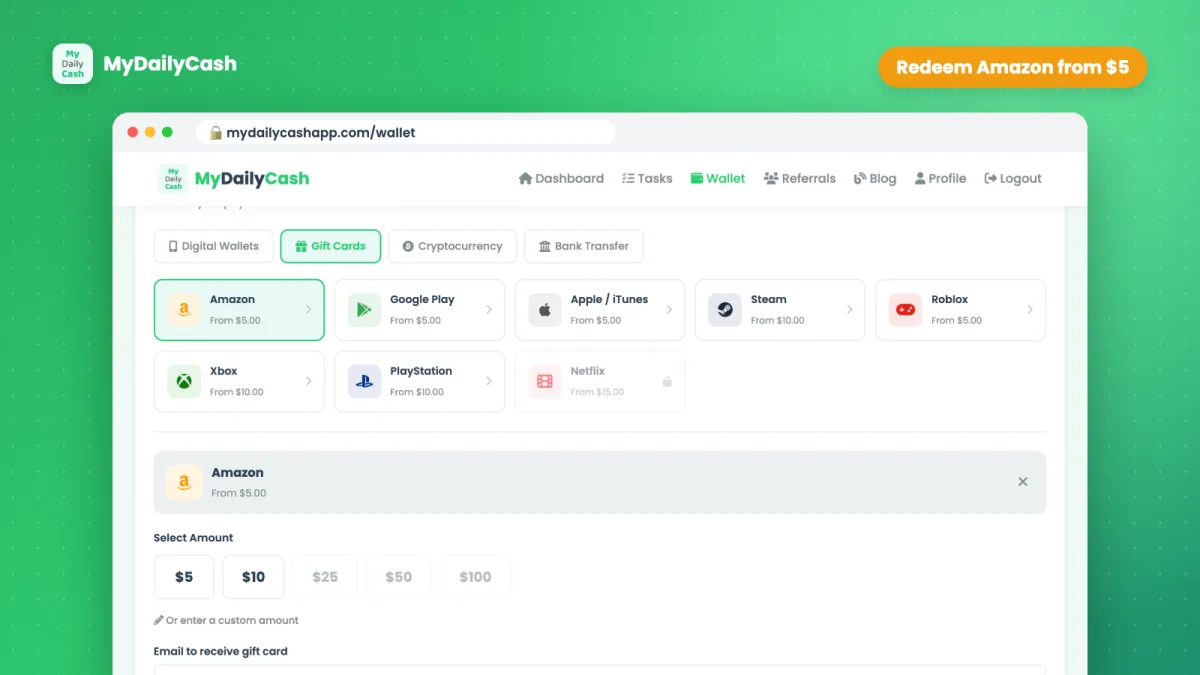Select the $10 amount option
Viewport: 1200px width, 675px height.
click(253, 577)
